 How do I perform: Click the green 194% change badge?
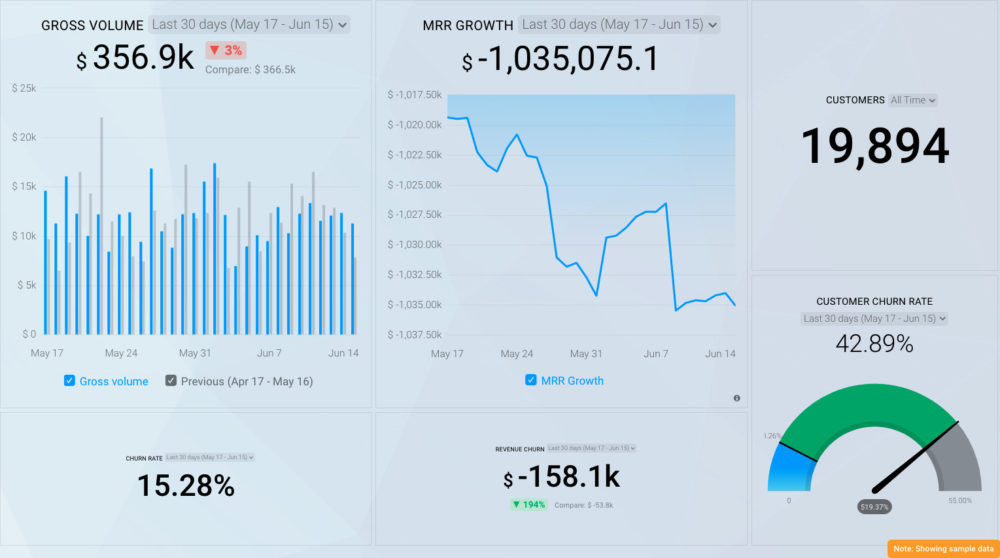(529, 505)
